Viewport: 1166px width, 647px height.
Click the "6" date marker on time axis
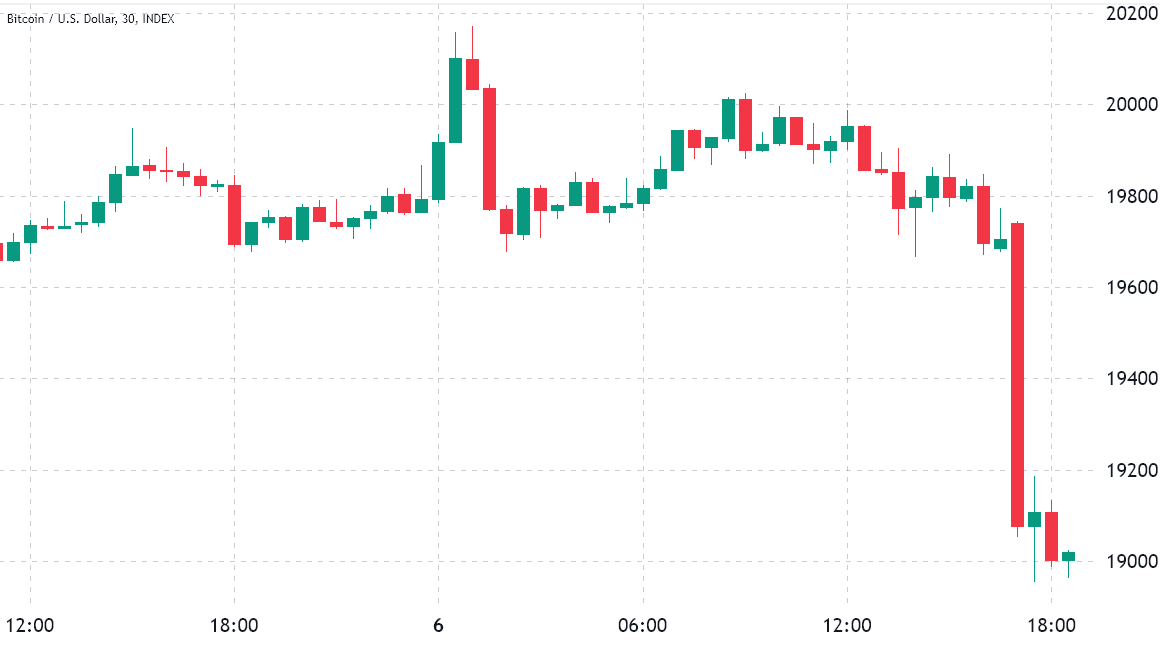[438, 626]
